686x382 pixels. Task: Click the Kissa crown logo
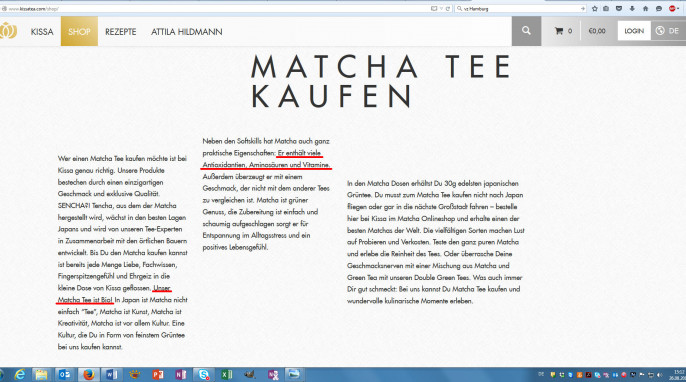tap(8, 31)
